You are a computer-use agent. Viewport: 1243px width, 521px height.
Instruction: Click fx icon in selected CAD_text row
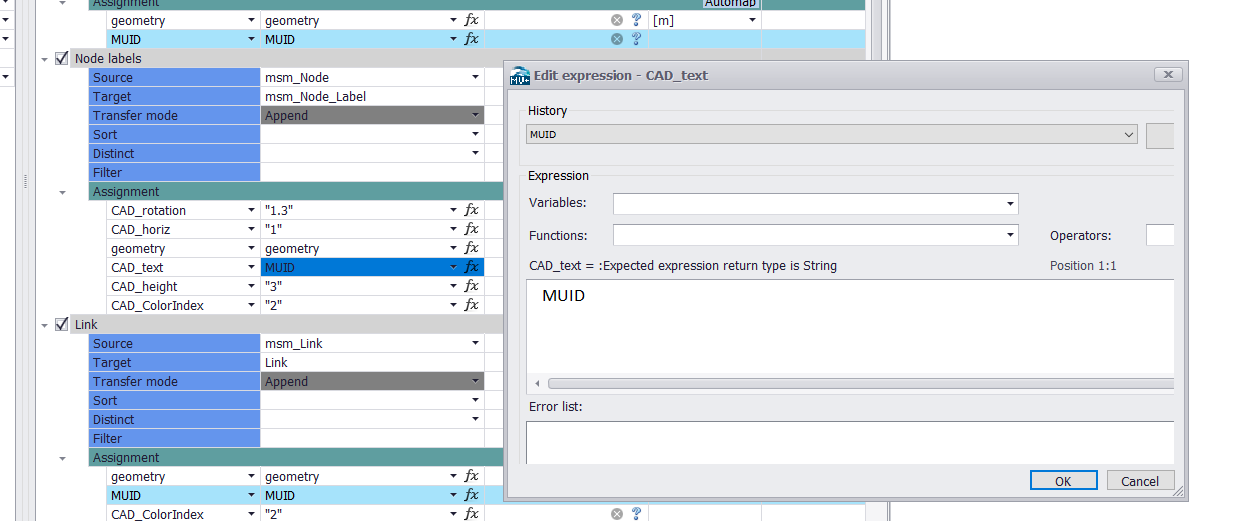click(x=472, y=268)
